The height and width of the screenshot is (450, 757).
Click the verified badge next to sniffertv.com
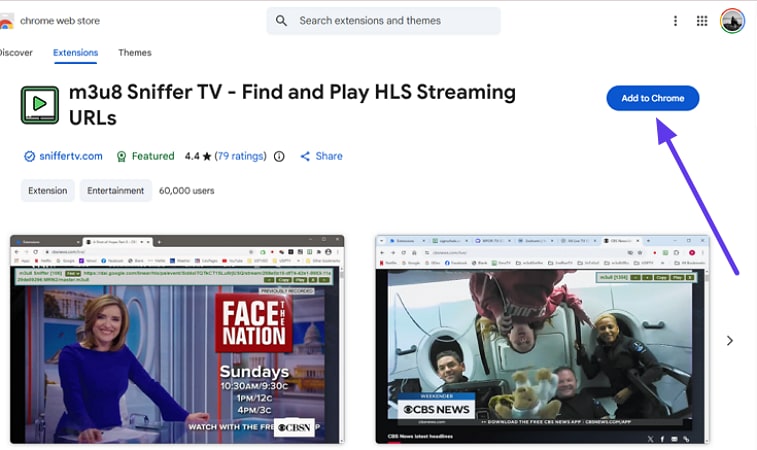point(29,156)
